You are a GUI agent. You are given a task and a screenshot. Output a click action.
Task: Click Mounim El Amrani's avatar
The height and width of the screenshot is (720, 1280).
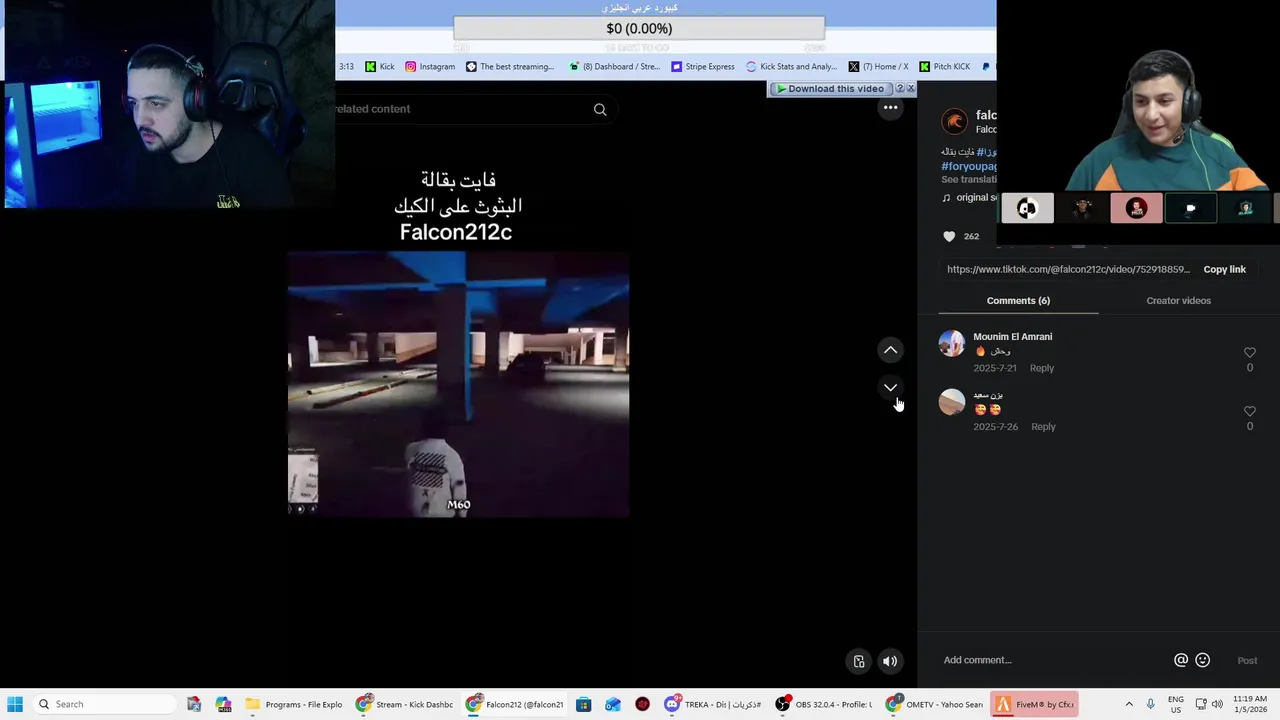pyautogui.click(x=952, y=343)
